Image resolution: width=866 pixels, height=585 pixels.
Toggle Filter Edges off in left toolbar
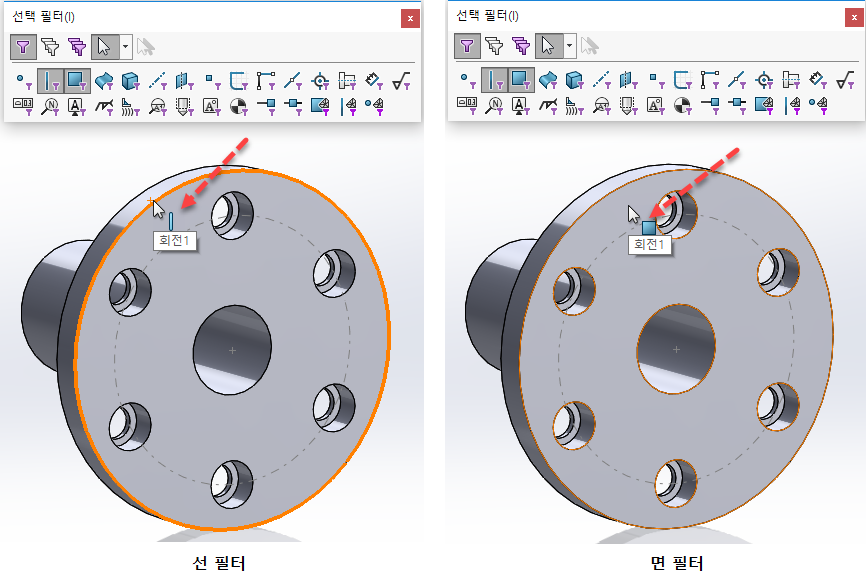50,81
